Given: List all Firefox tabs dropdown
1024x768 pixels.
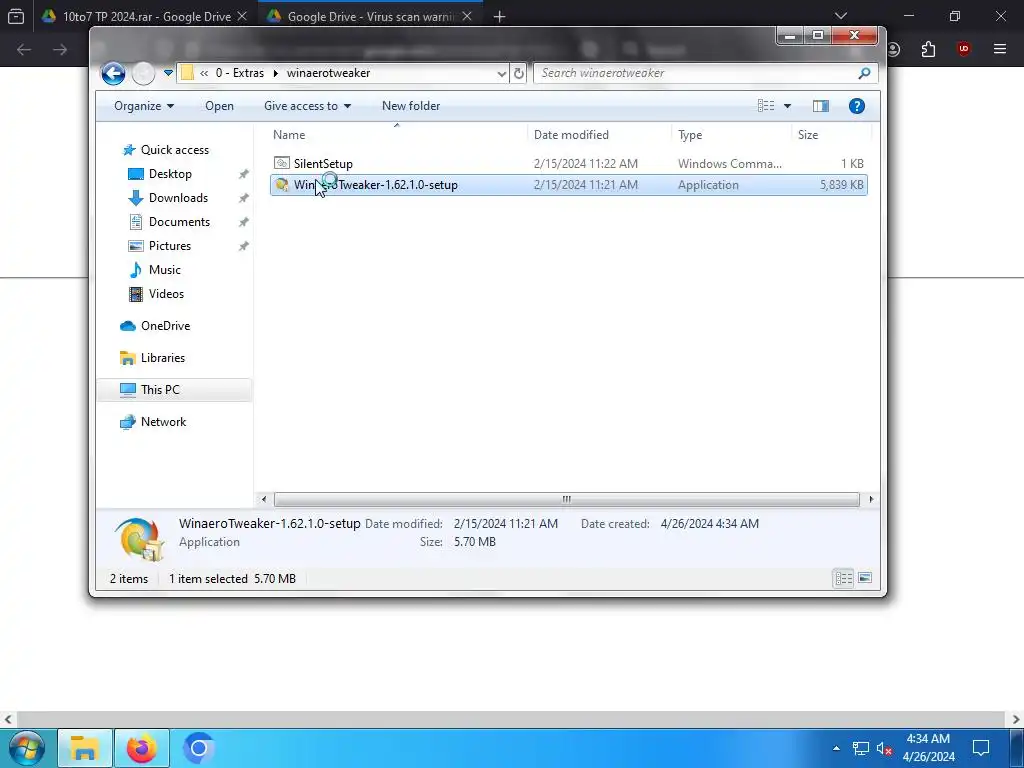Looking at the screenshot, I should point(841,16).
